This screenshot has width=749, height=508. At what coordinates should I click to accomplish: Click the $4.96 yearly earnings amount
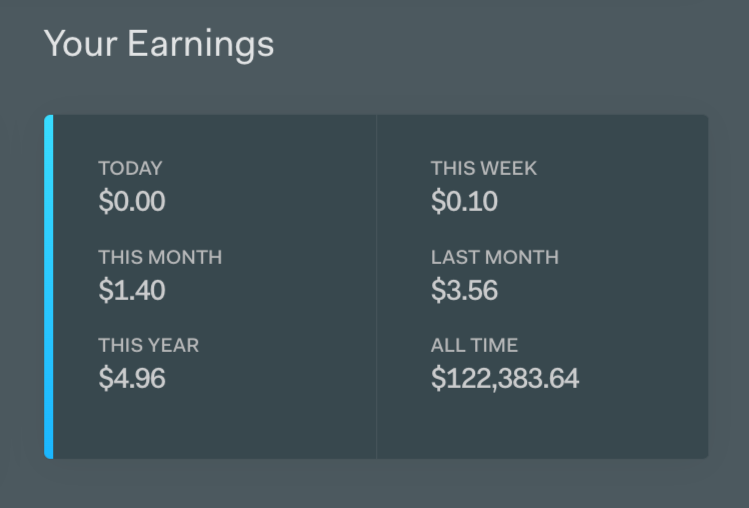pos(131,379)
